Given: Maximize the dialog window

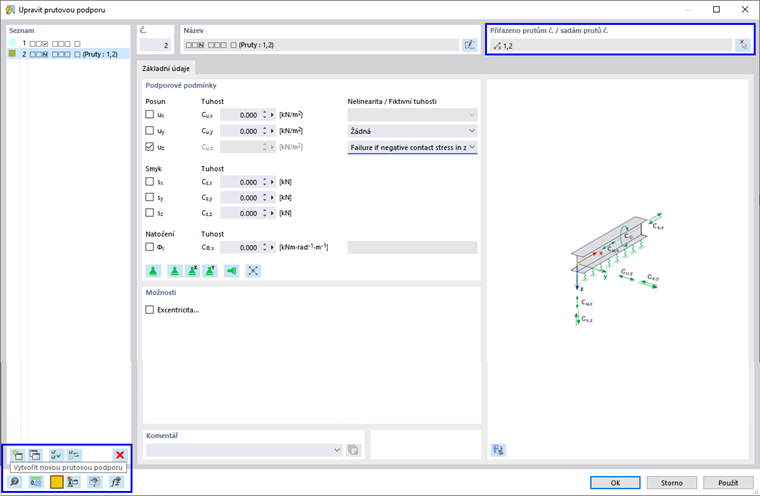Looking at the screenshot, I should 716,9.
